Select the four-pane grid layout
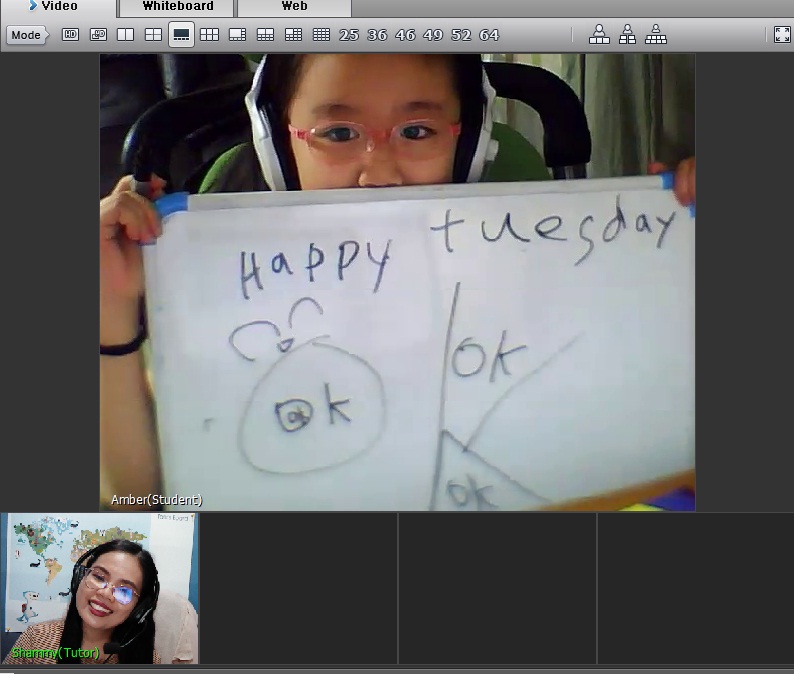This screenshot has height=674, width=794. pyautogui.click(x=153, y=35)
